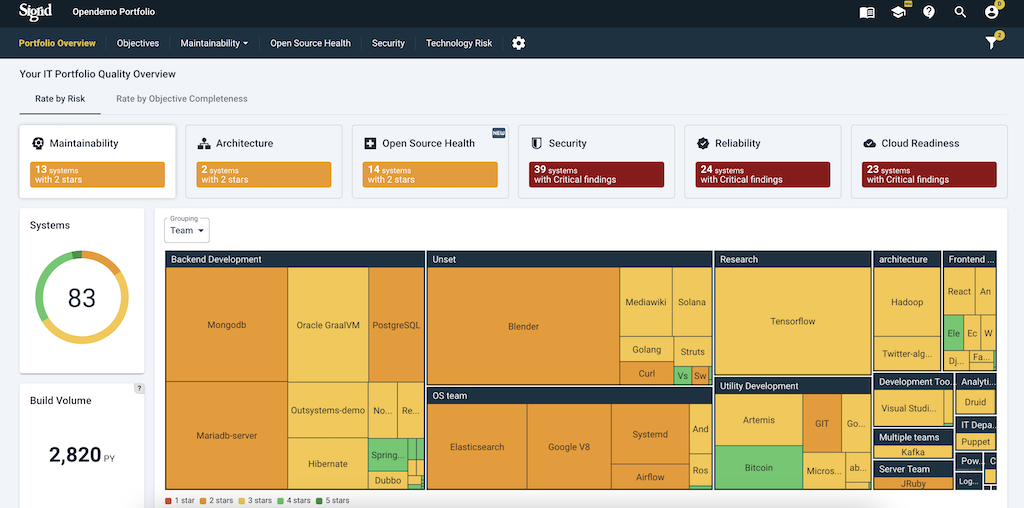This screenshot has width=1024, height=508.
Task: Select the GIT tile
Action: pyautogui.click(x=822, y=423)
